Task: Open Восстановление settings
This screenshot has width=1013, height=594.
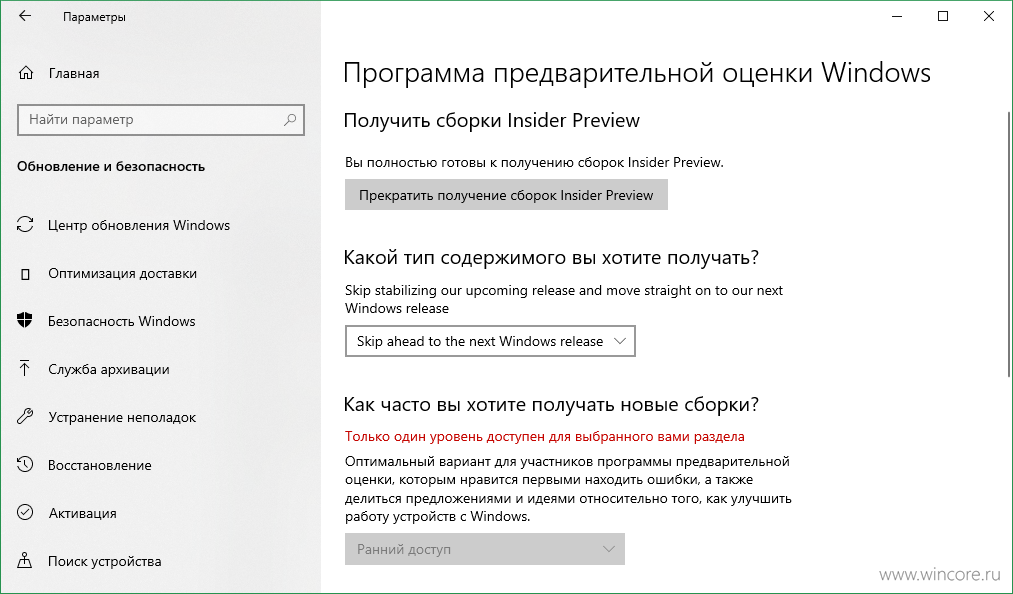Action: [x=99, y=465]
